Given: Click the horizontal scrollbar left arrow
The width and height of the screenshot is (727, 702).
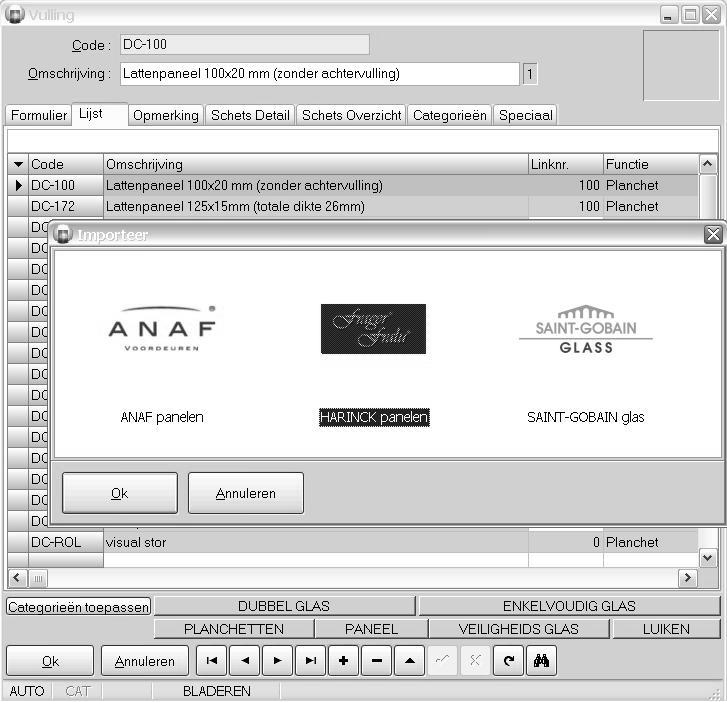Looking at the screenshot, I should tap(17, 578).
